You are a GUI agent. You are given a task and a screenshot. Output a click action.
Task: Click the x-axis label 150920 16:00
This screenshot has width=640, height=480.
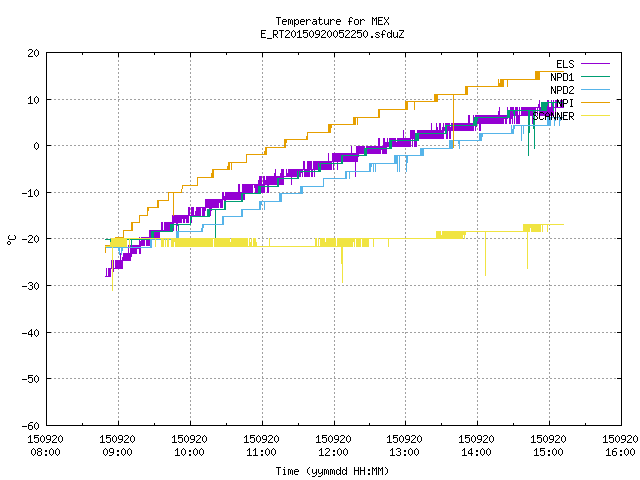click(x=620, y=446)
